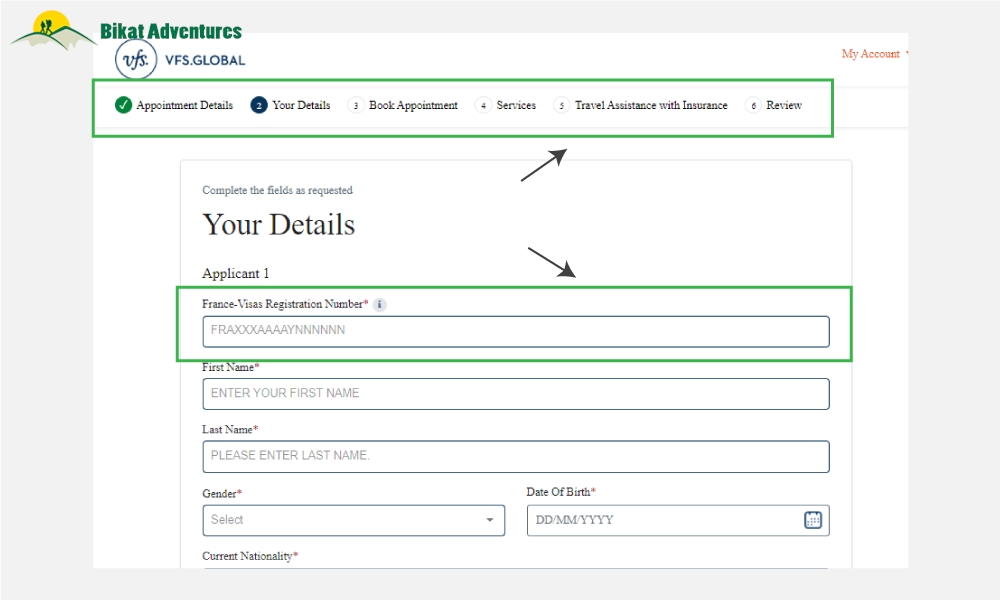Click the Date Of Birth label

(x=561, y=492)
